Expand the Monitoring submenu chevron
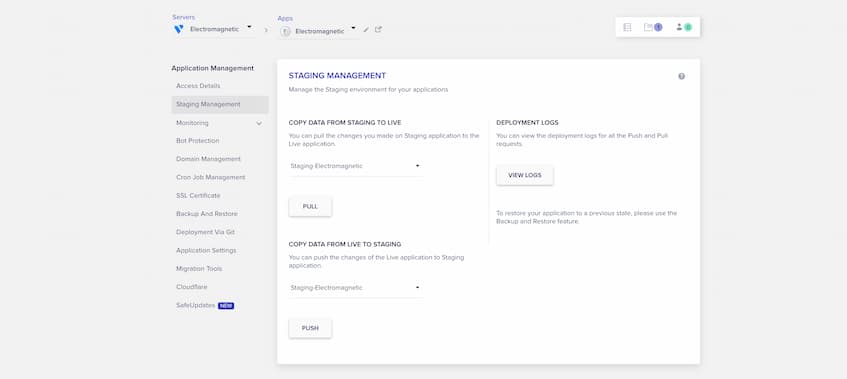Screen dimensions: 847x379 (259, 124)
